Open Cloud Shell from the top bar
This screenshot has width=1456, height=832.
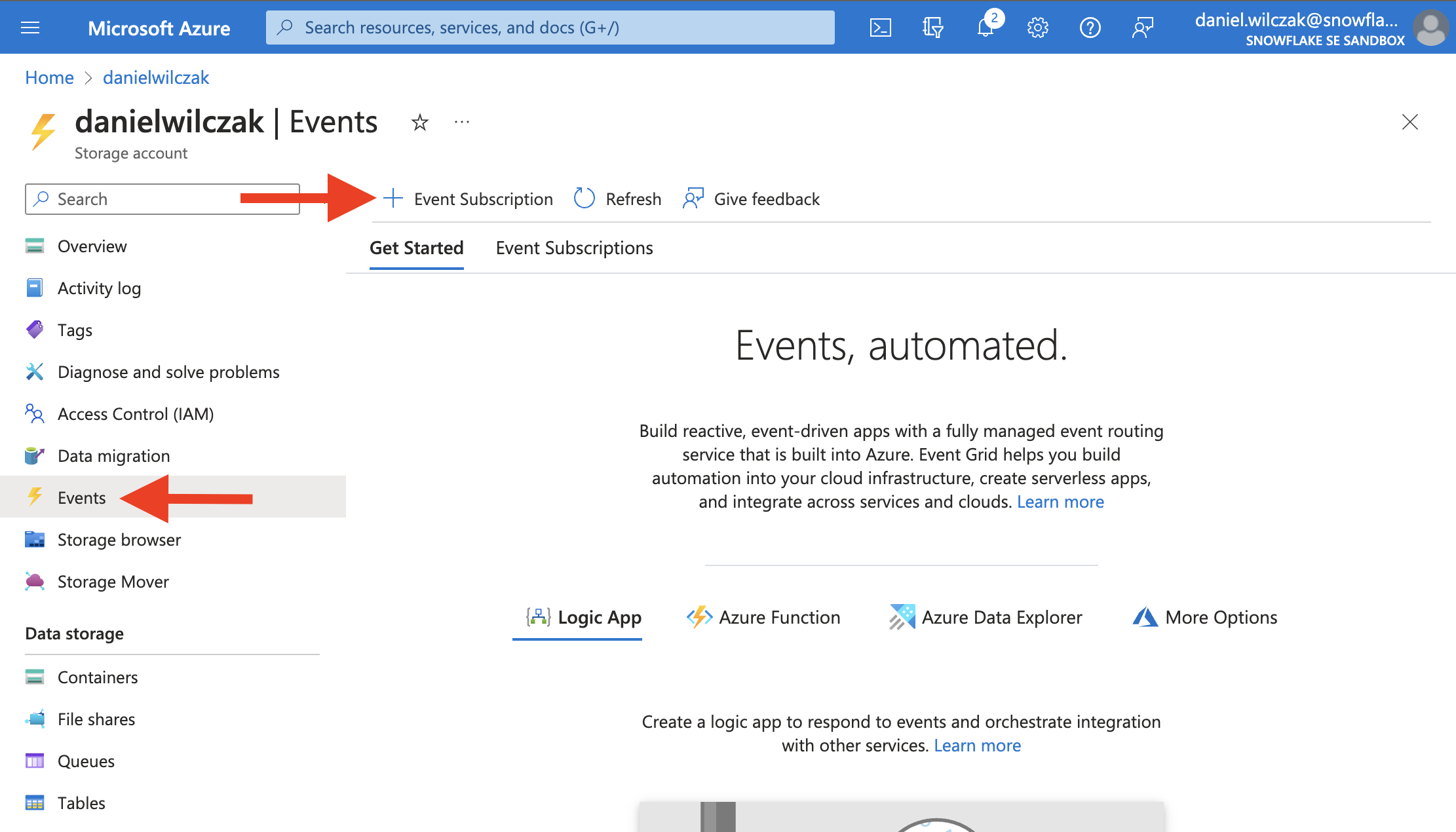point(880,28)
